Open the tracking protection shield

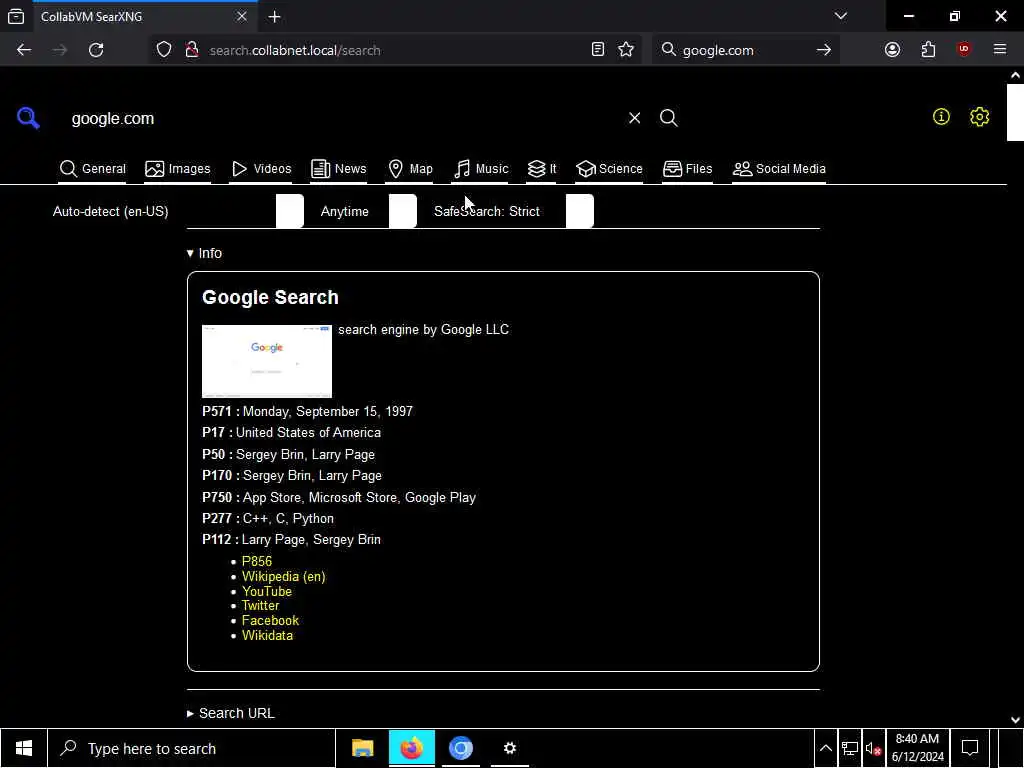point(164,50)
